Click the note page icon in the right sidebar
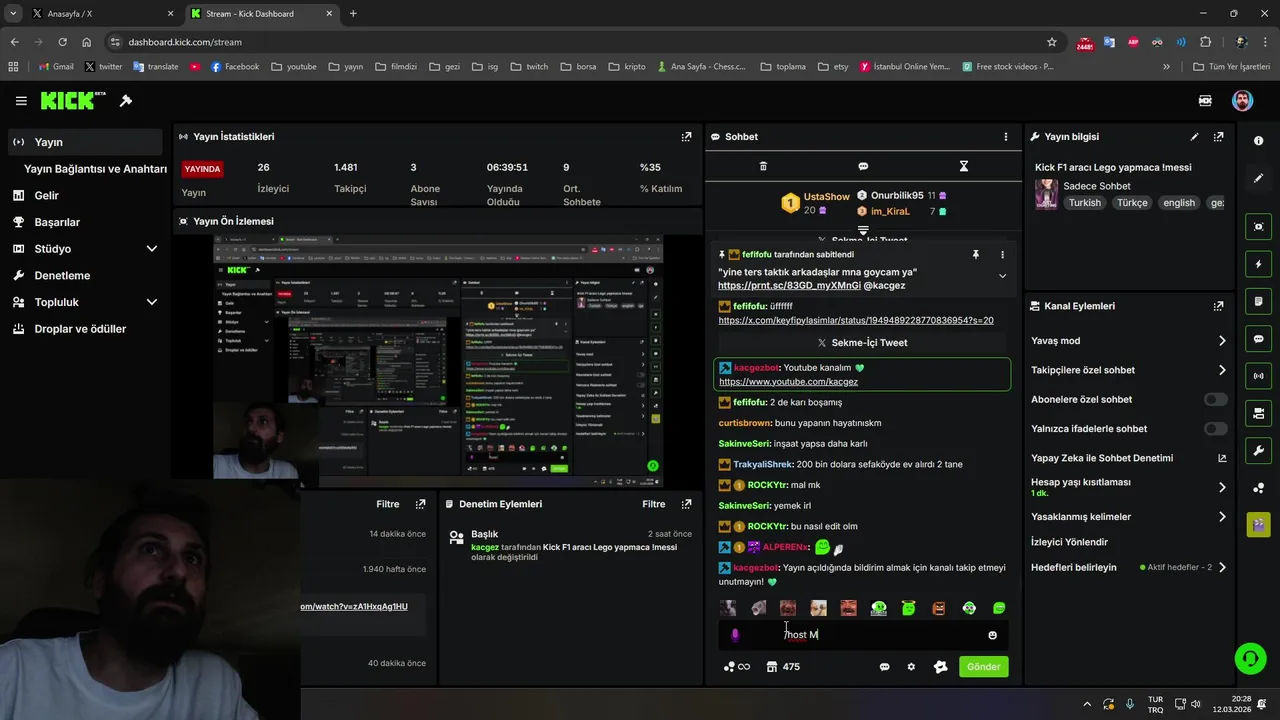1280x720 pixels. point(1258,302)
